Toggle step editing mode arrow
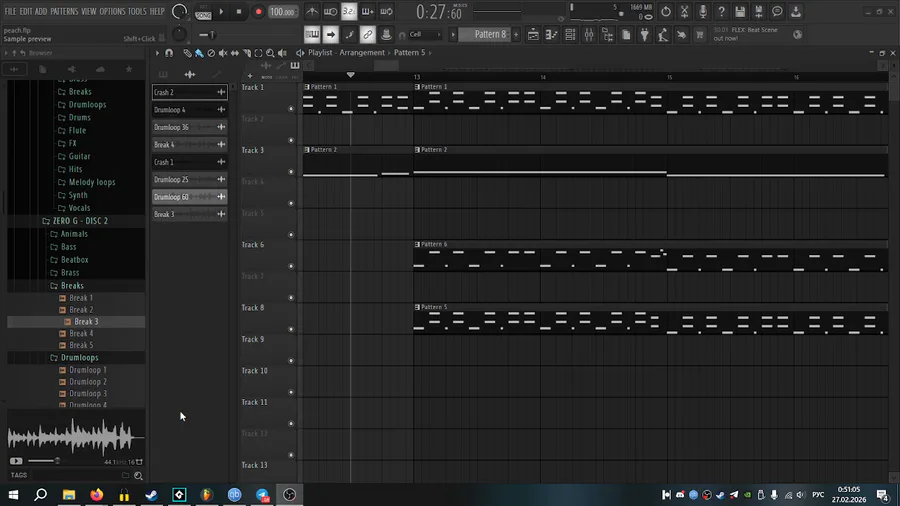The width and height of the screenshot is (900, 506). (x=331, y=34)
